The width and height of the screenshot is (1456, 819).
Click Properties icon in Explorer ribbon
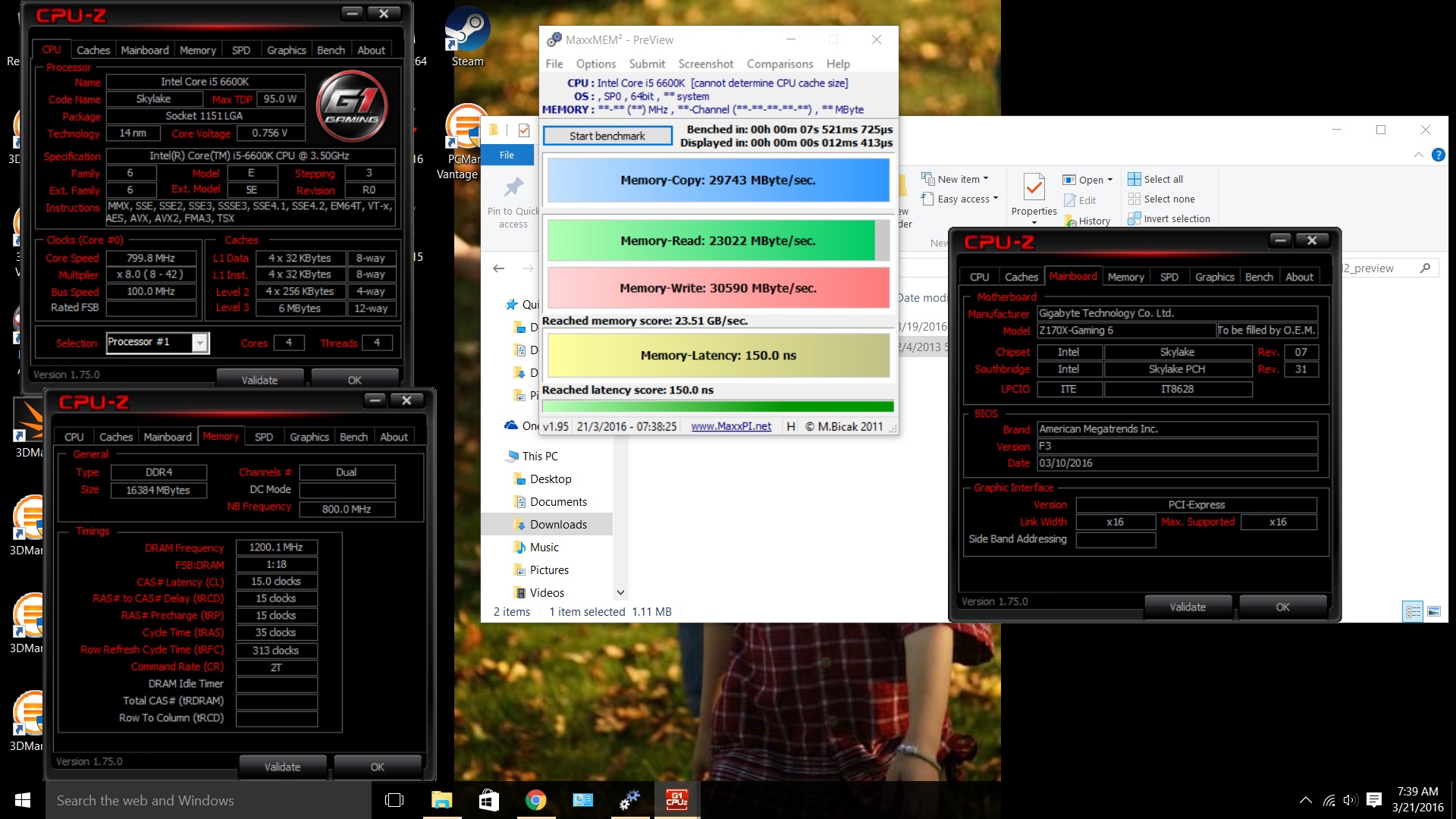(x=1034, y=187)
